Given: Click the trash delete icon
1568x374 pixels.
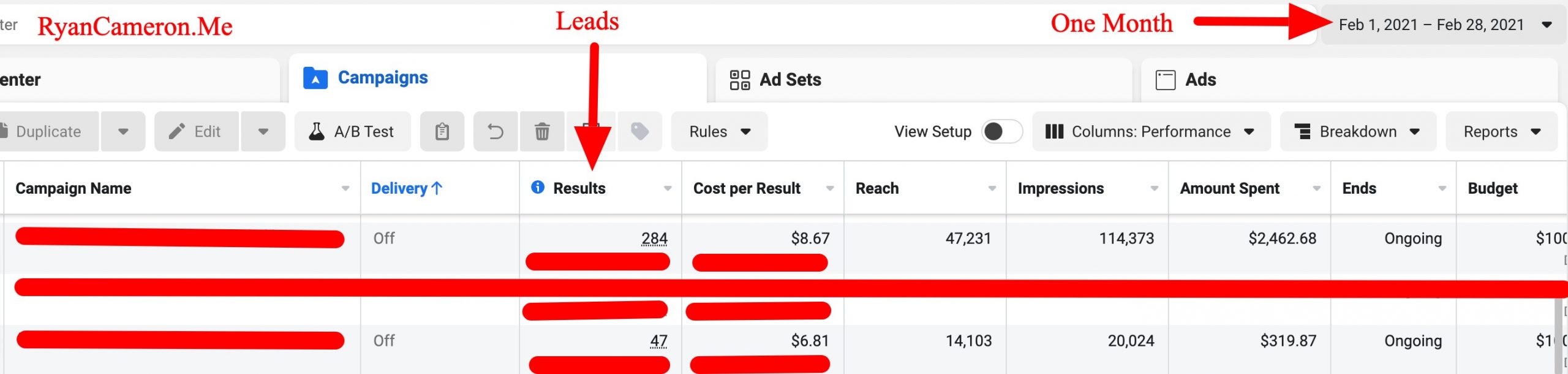Looking at the screenshot, I should (x=542, y=131).
